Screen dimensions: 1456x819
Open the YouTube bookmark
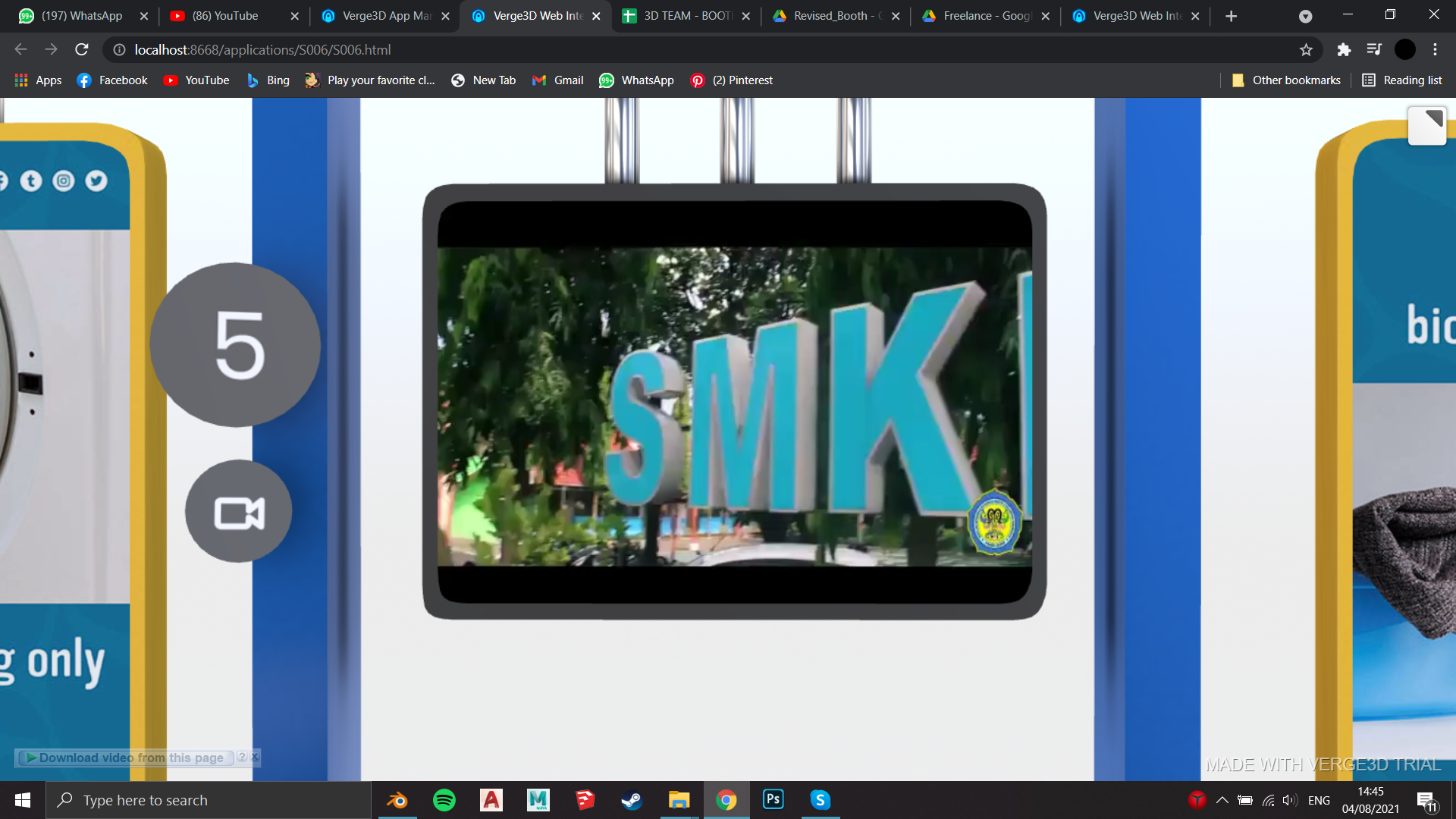point(196,80)
